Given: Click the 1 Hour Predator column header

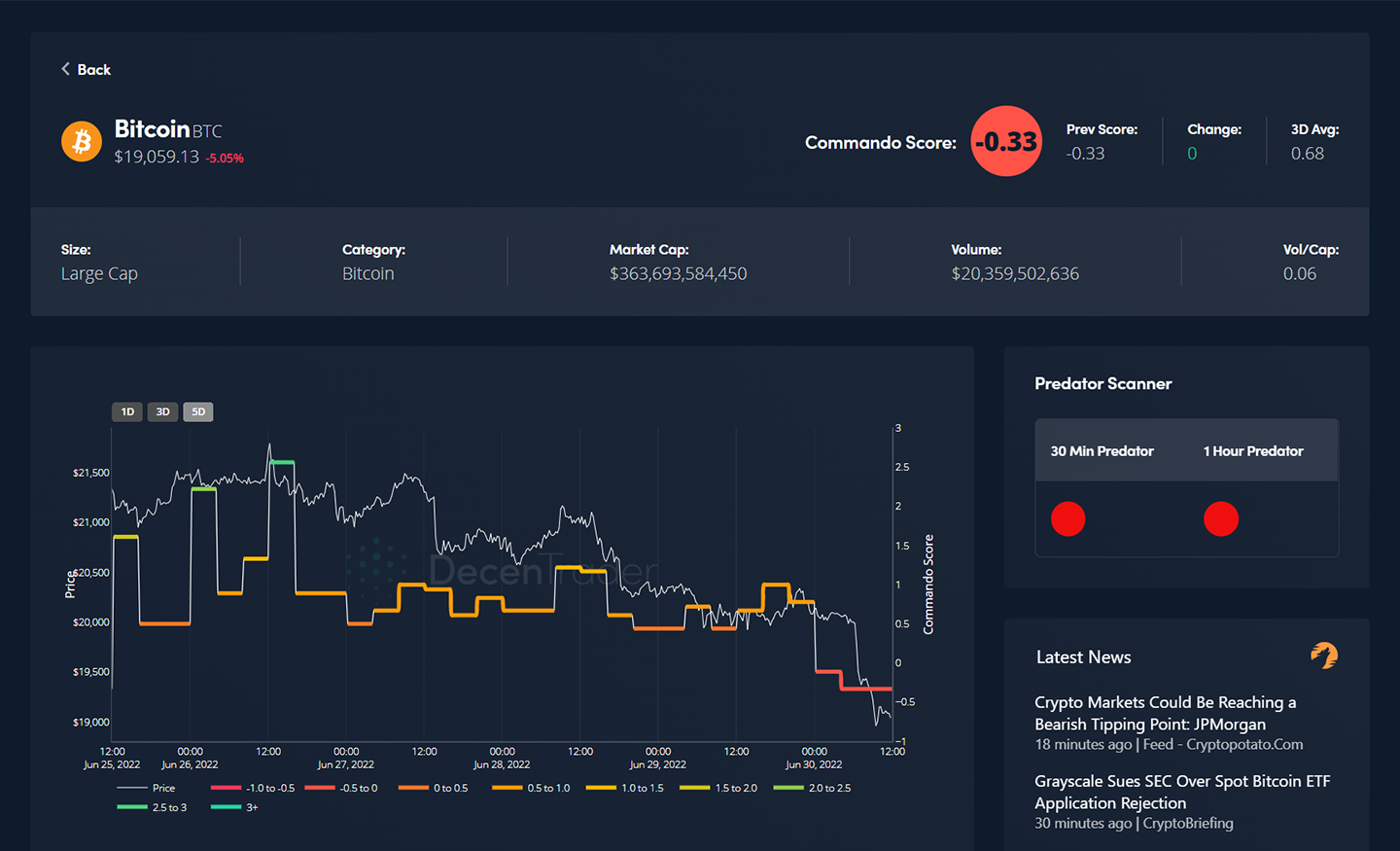Looking at the screenshot, I should [1253, 451].
